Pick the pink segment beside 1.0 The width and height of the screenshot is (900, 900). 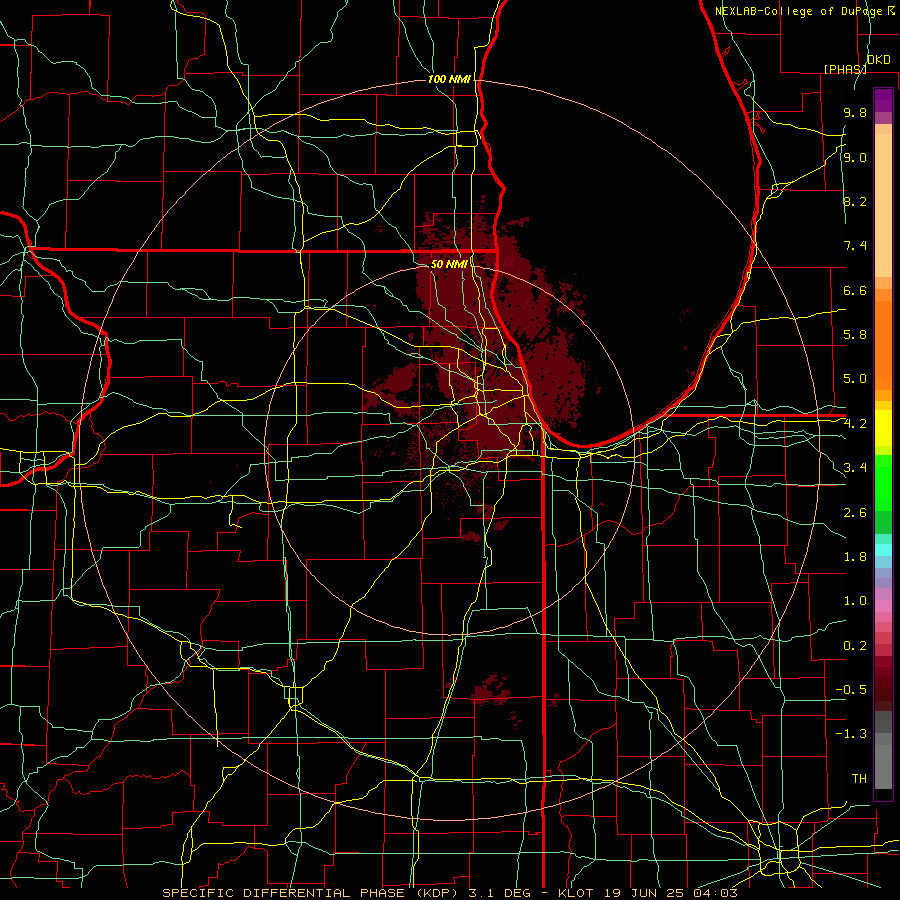(883, 606)
